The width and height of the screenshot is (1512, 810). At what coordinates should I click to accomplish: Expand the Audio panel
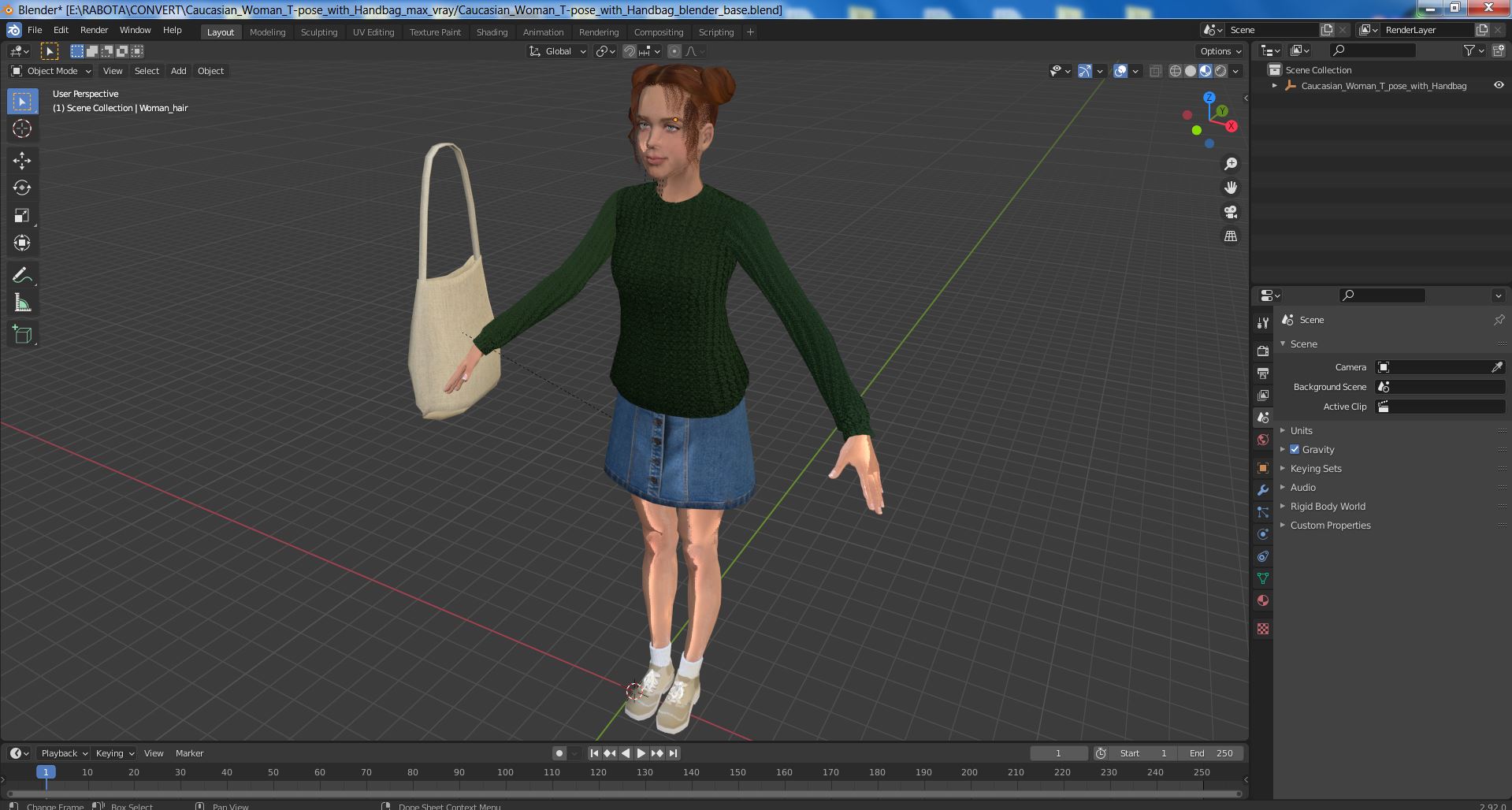(1302, 487)
